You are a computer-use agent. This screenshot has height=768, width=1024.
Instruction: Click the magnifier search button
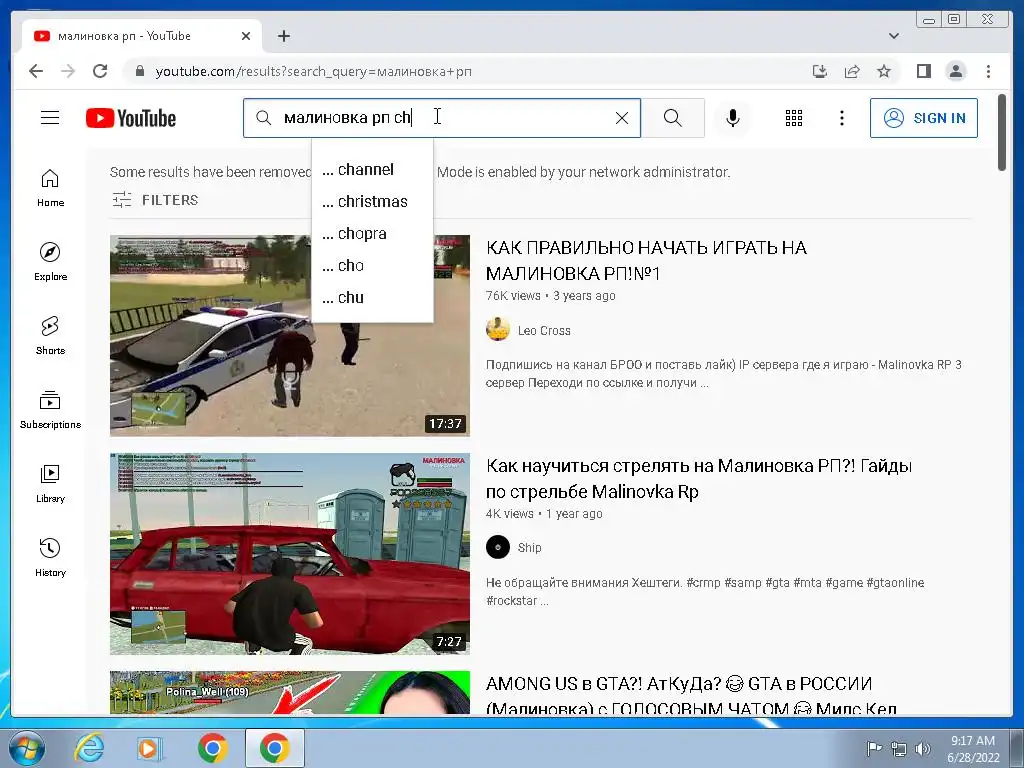coord(673,118)
